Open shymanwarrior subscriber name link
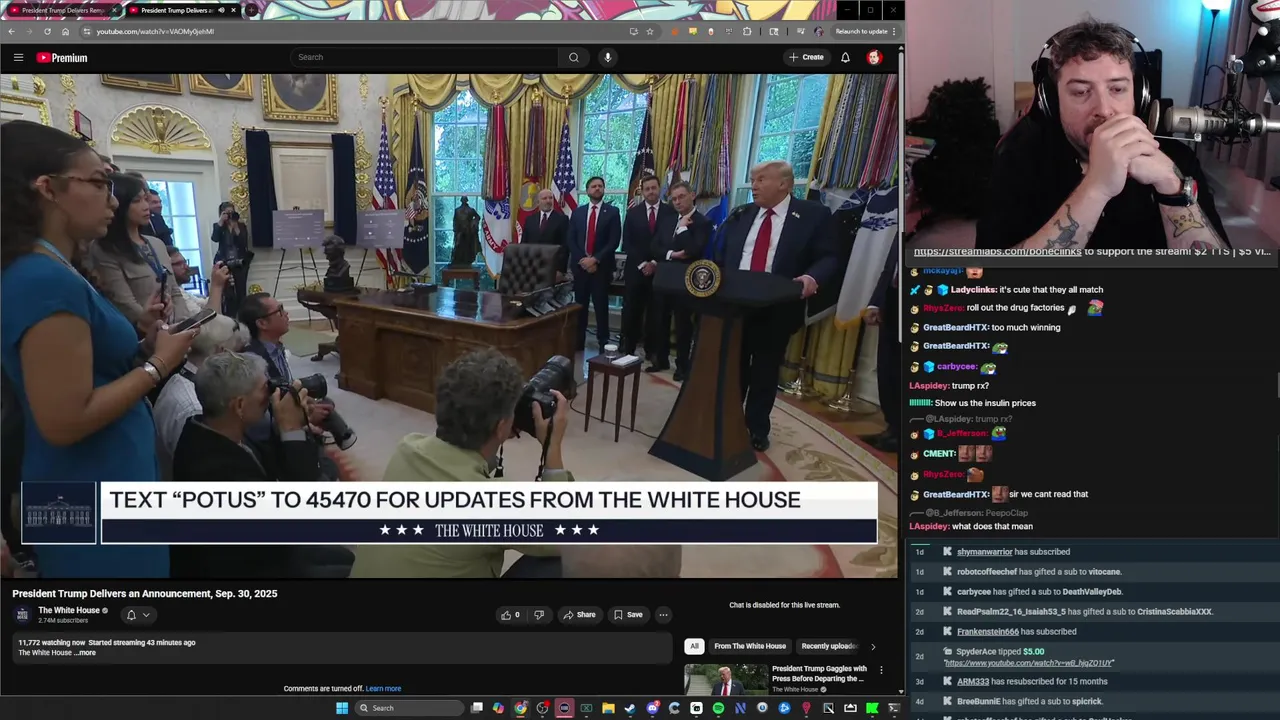Screen dimensions: 1280x720 tap(985, 552)
